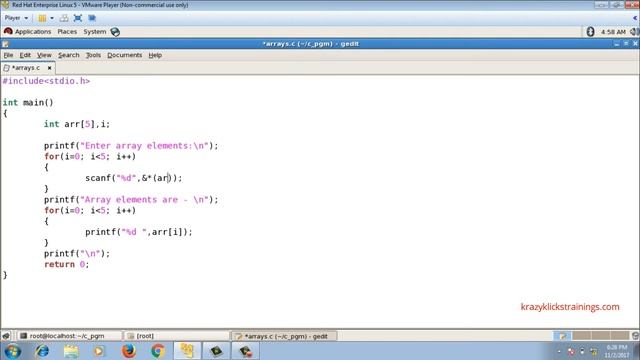Open the gedit Edit menu
The height and width of the screenshot is (360, 640).
point(25,55)
